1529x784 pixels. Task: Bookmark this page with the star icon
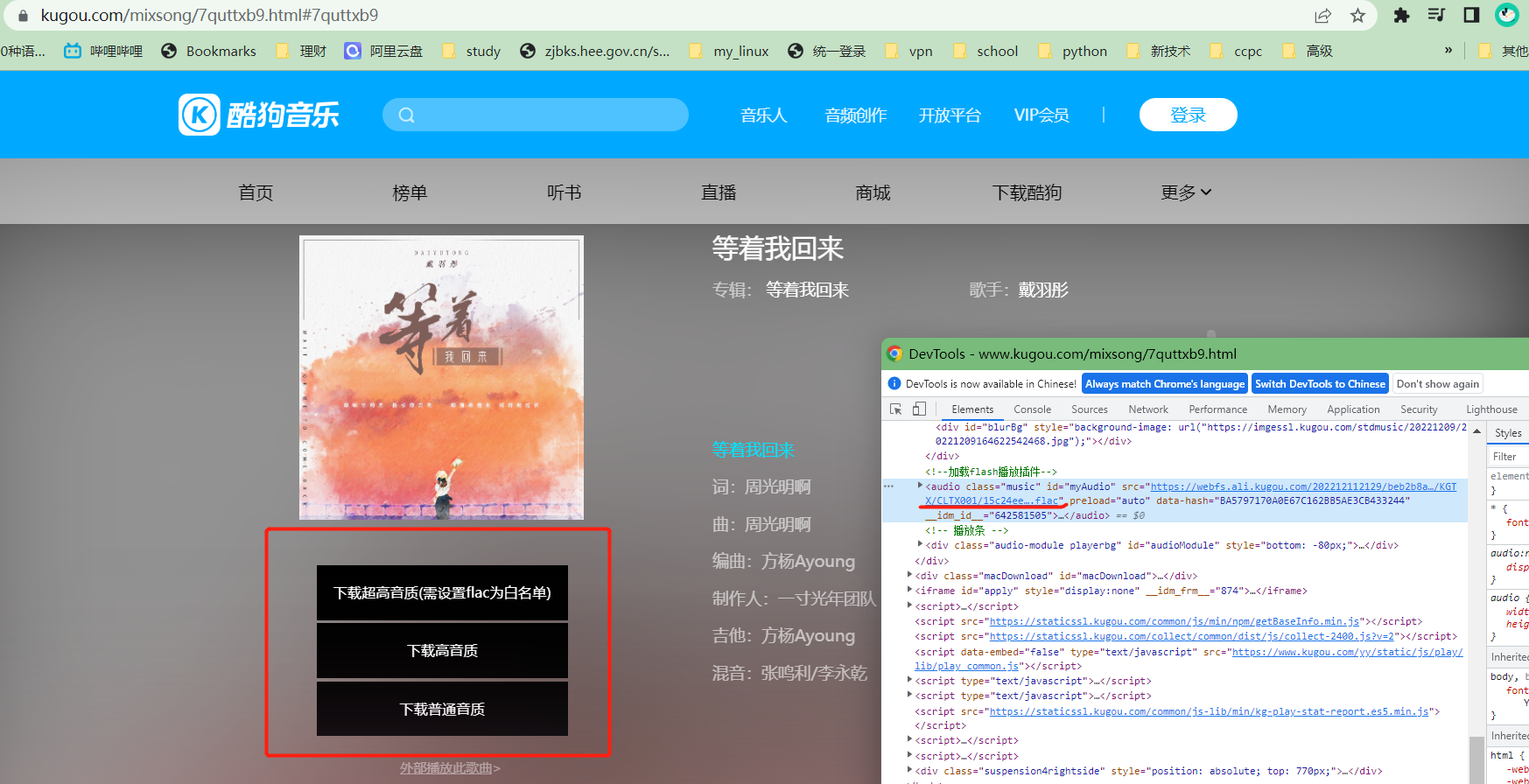click(1357, 16)
